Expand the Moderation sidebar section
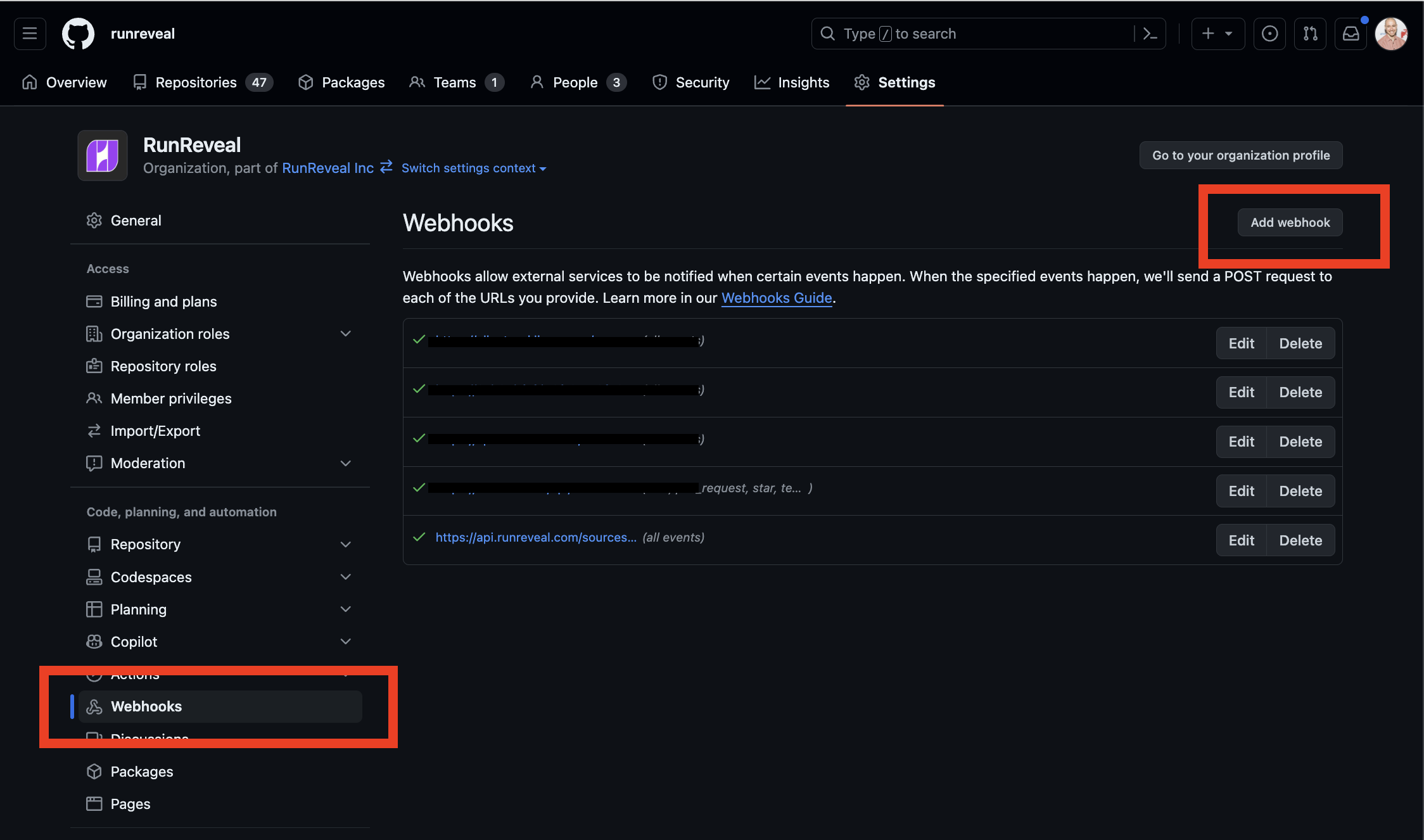This screenshot has width=1424, height=840. click(345, 463)
